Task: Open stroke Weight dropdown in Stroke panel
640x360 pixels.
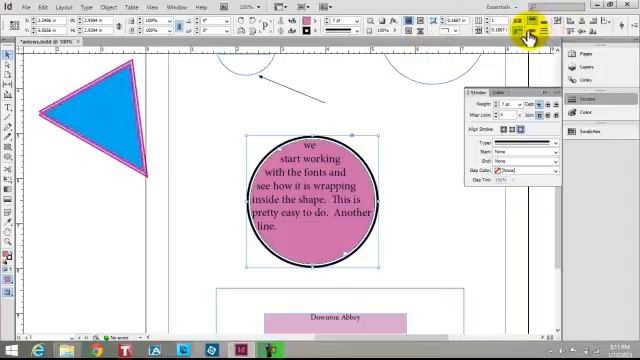Action: (519, 105)
